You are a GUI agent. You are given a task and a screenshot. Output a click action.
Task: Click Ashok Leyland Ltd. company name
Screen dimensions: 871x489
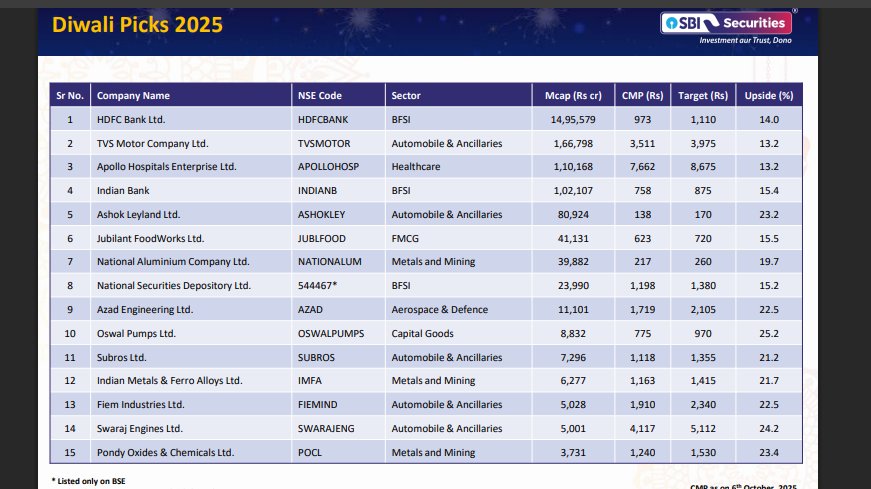pyautogui.click(x=138, y=214)
